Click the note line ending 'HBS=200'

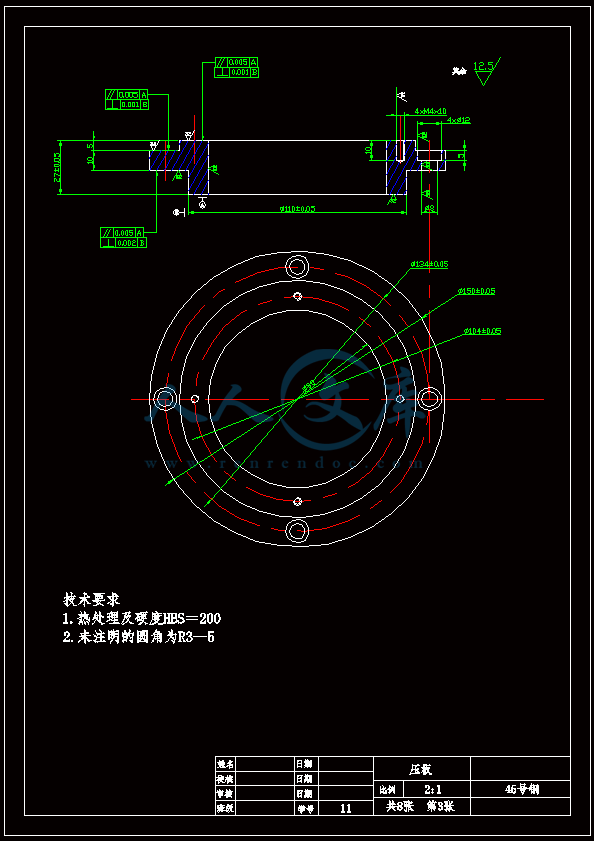click(142, 618)
